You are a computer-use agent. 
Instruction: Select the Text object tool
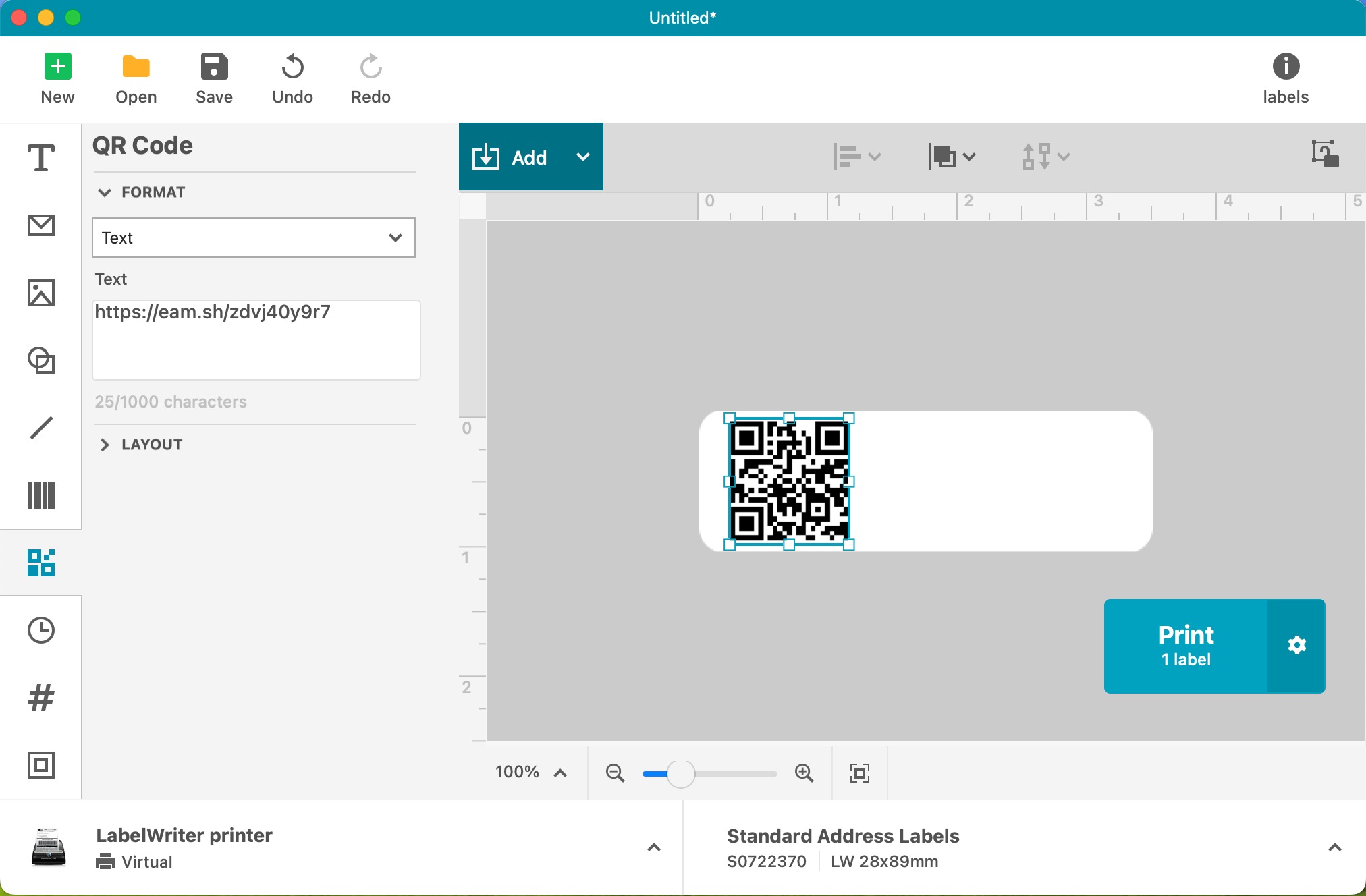[40, 158]
